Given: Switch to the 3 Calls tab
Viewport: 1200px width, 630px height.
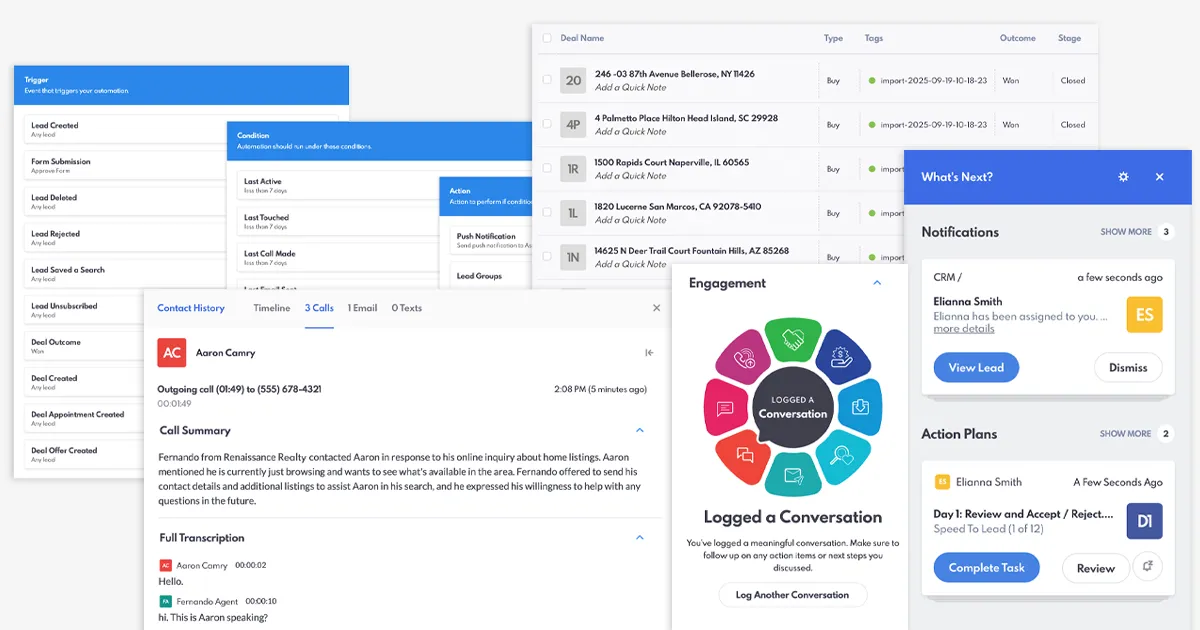Looking at the screenshot, I should 319,308.
